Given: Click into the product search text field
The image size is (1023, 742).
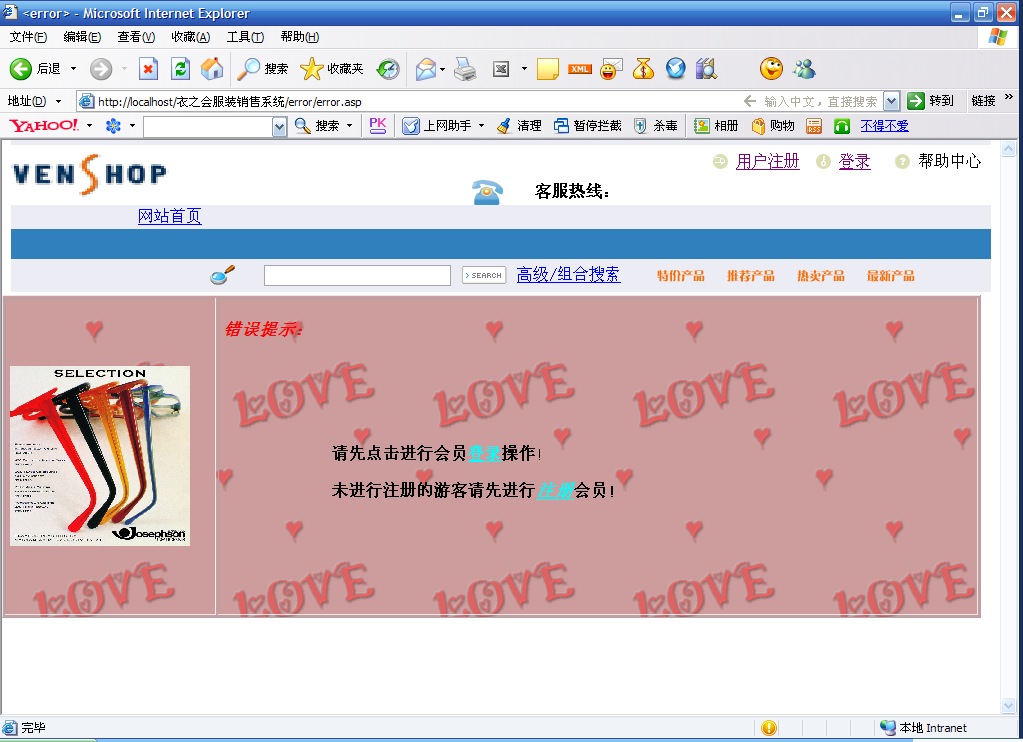Looking at the screenshot, I should pyautogui.click(x=357, y=275).
